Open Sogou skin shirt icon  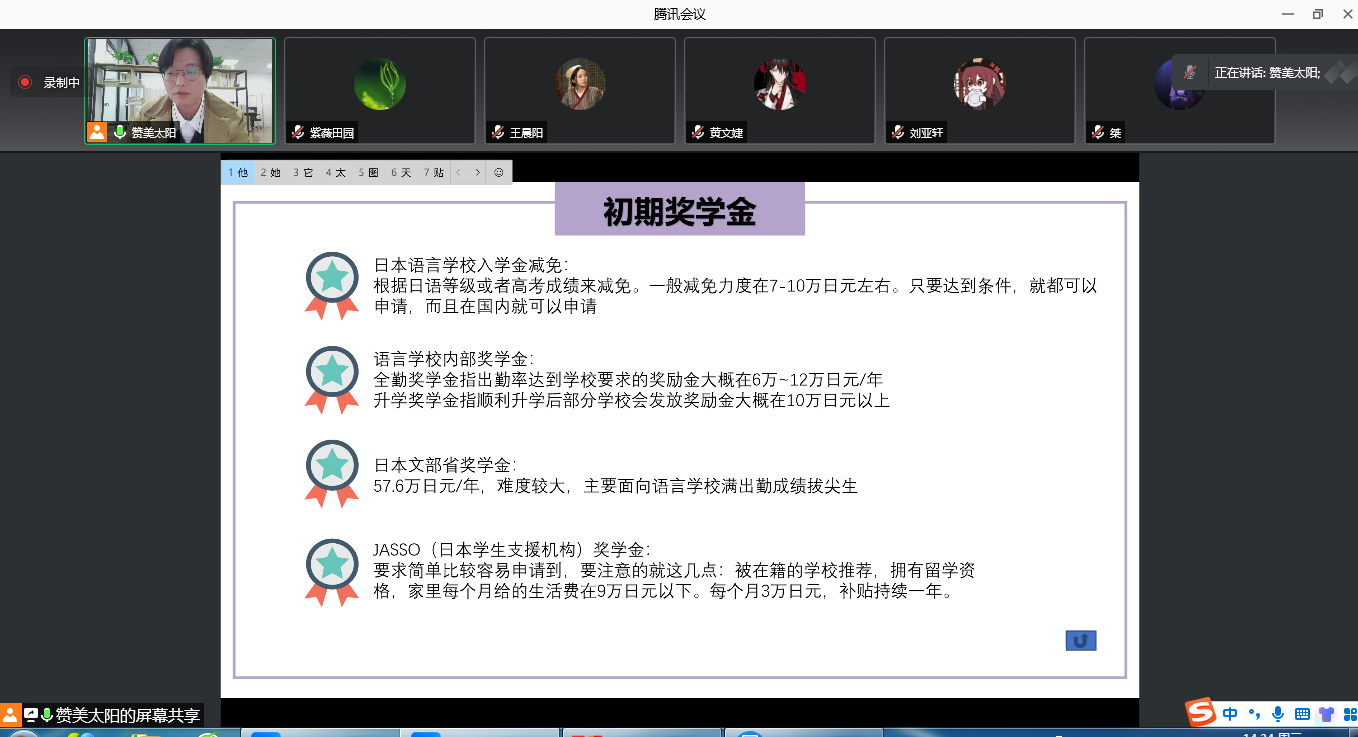(1326, 714)
